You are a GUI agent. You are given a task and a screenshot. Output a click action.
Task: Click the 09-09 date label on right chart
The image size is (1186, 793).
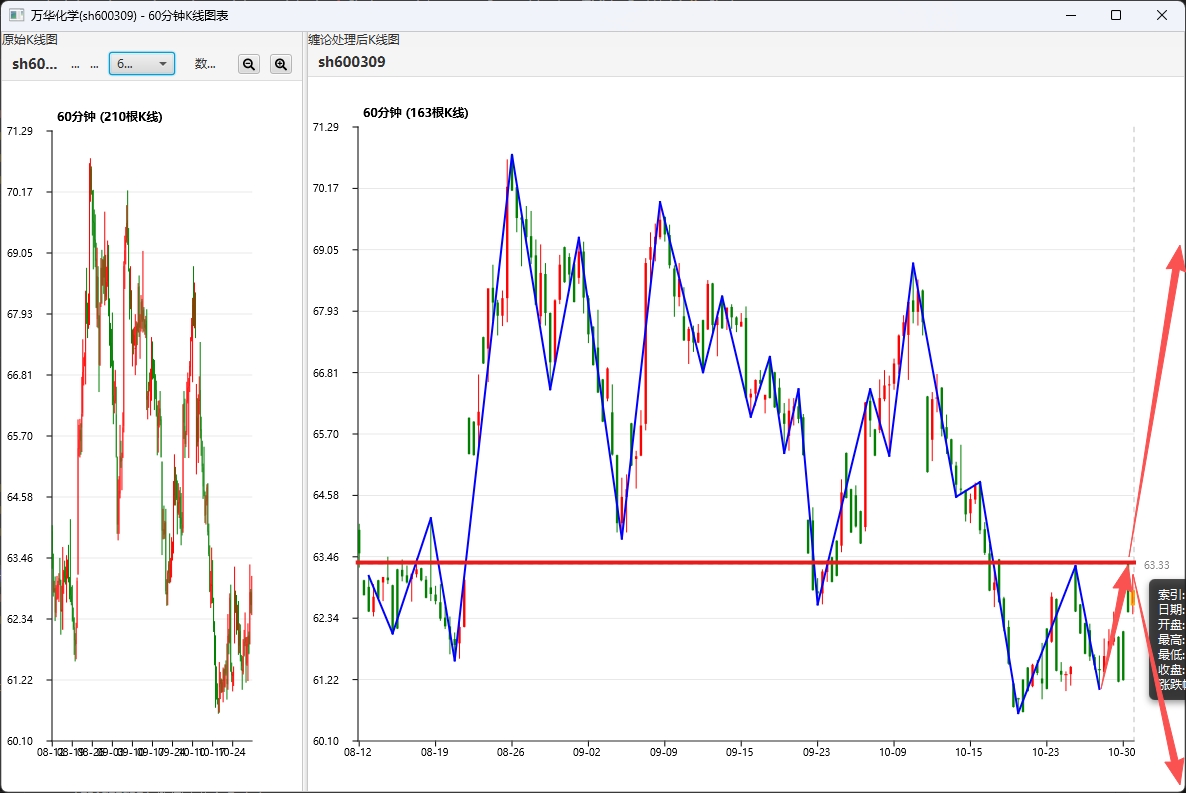click(x=663, y=752)
